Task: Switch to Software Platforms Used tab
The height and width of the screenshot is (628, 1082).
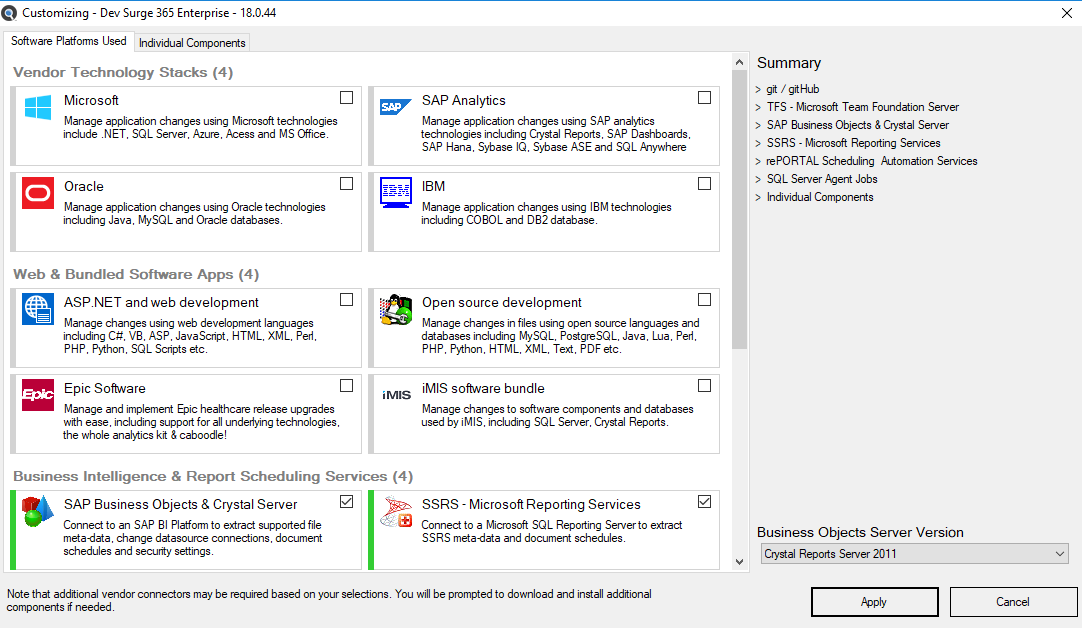Action: point(68,41)
